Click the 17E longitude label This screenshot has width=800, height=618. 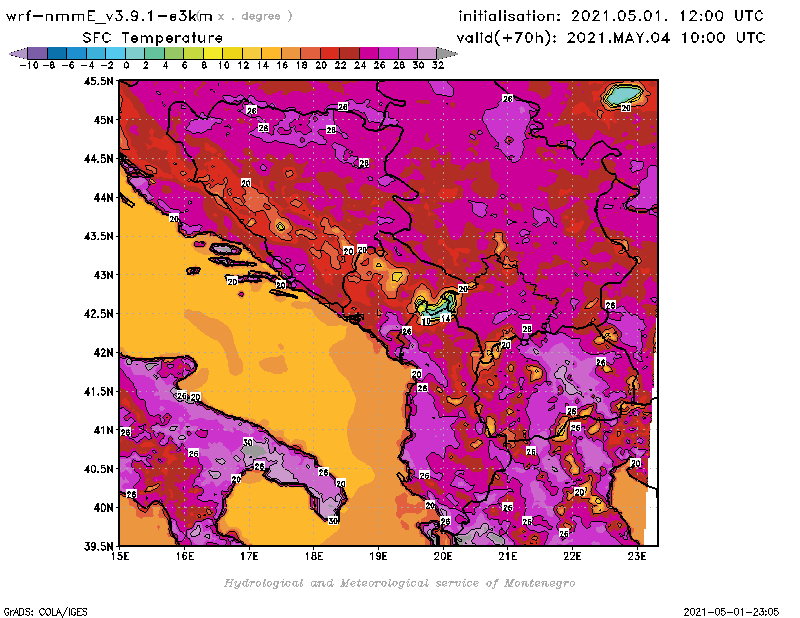click(x=249, y=556)
